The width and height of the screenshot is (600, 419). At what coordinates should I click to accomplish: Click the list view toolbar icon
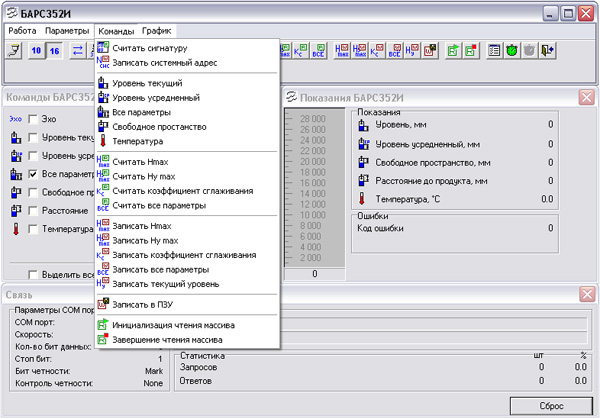click(494, 51)
